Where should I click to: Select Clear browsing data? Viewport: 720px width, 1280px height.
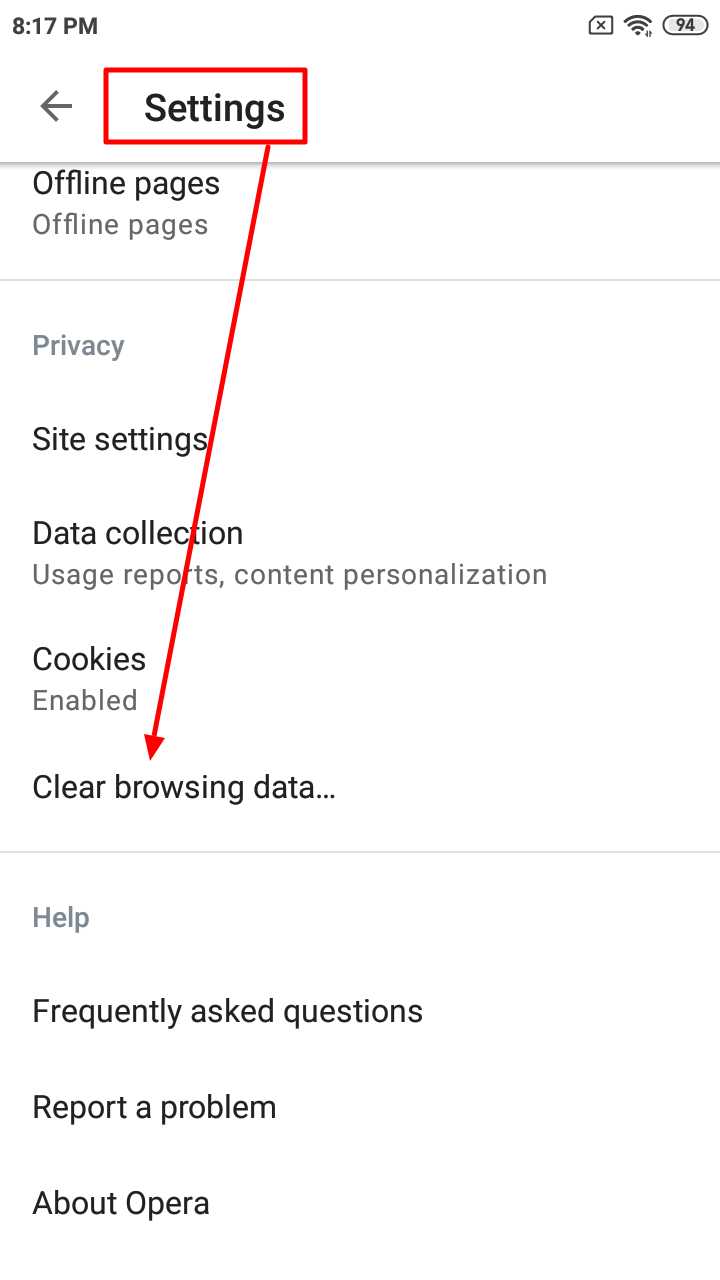[184, 787]
